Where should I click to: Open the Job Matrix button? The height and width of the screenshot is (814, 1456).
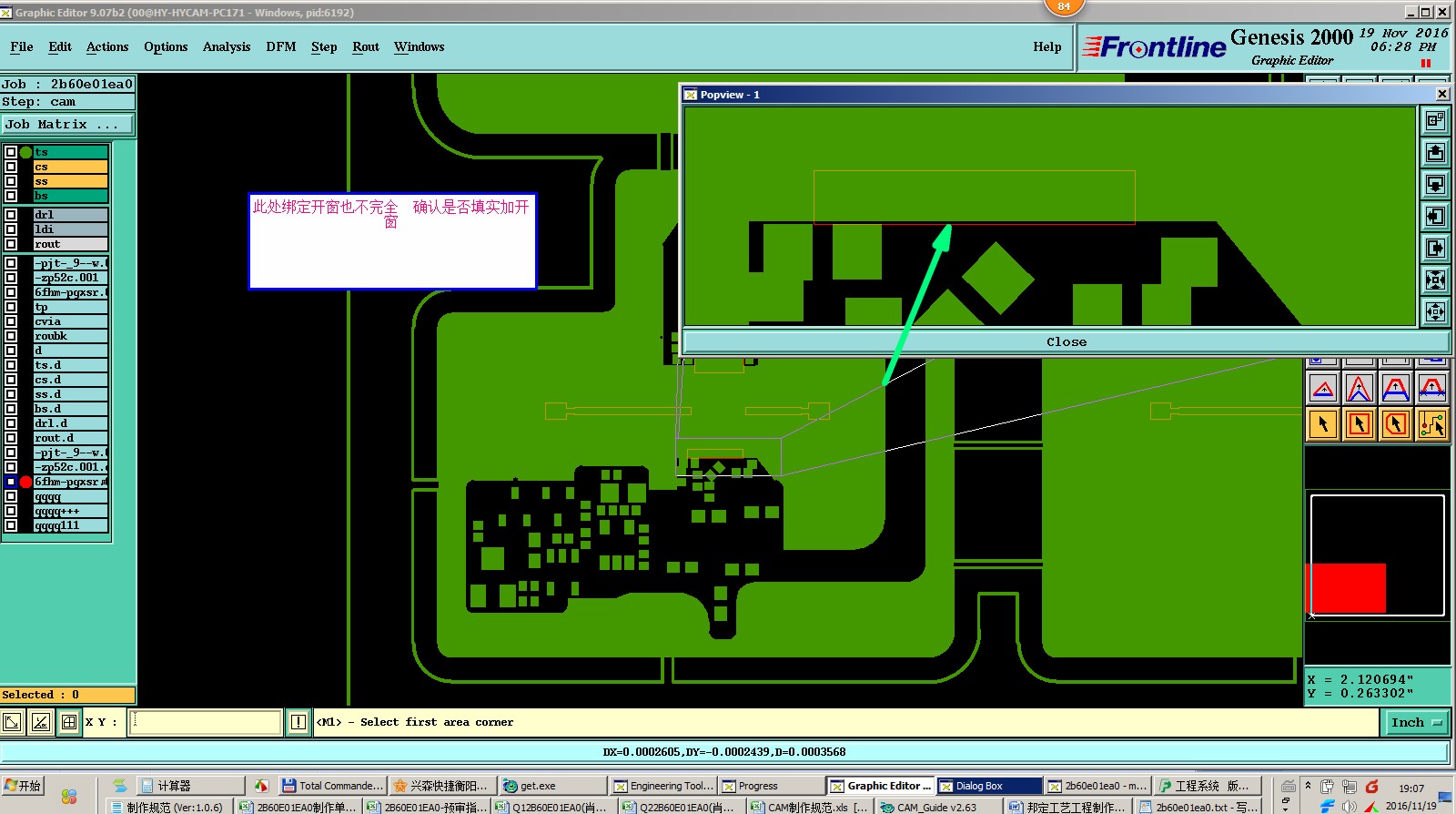tap(67, 124)
